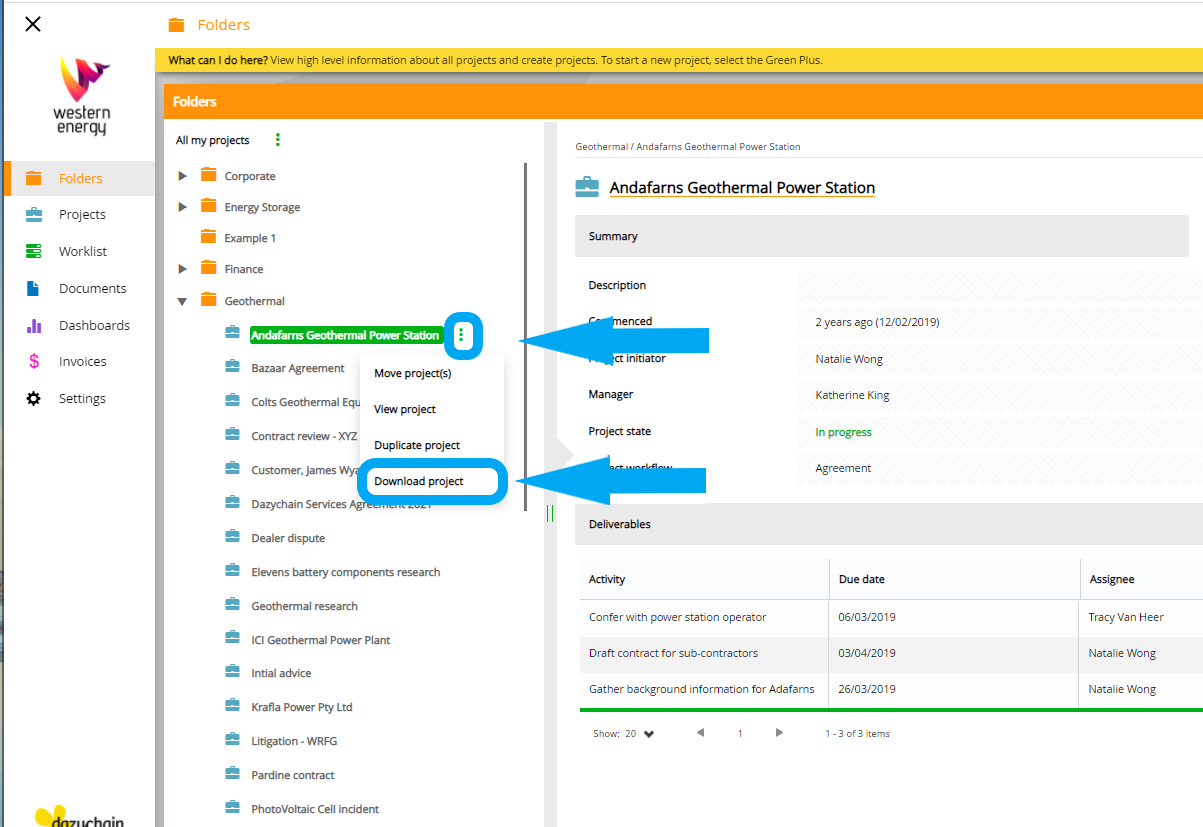Open the Show items-per-page dropdown
Viewport: 1203px width, 827px height.
click(649, 734)
